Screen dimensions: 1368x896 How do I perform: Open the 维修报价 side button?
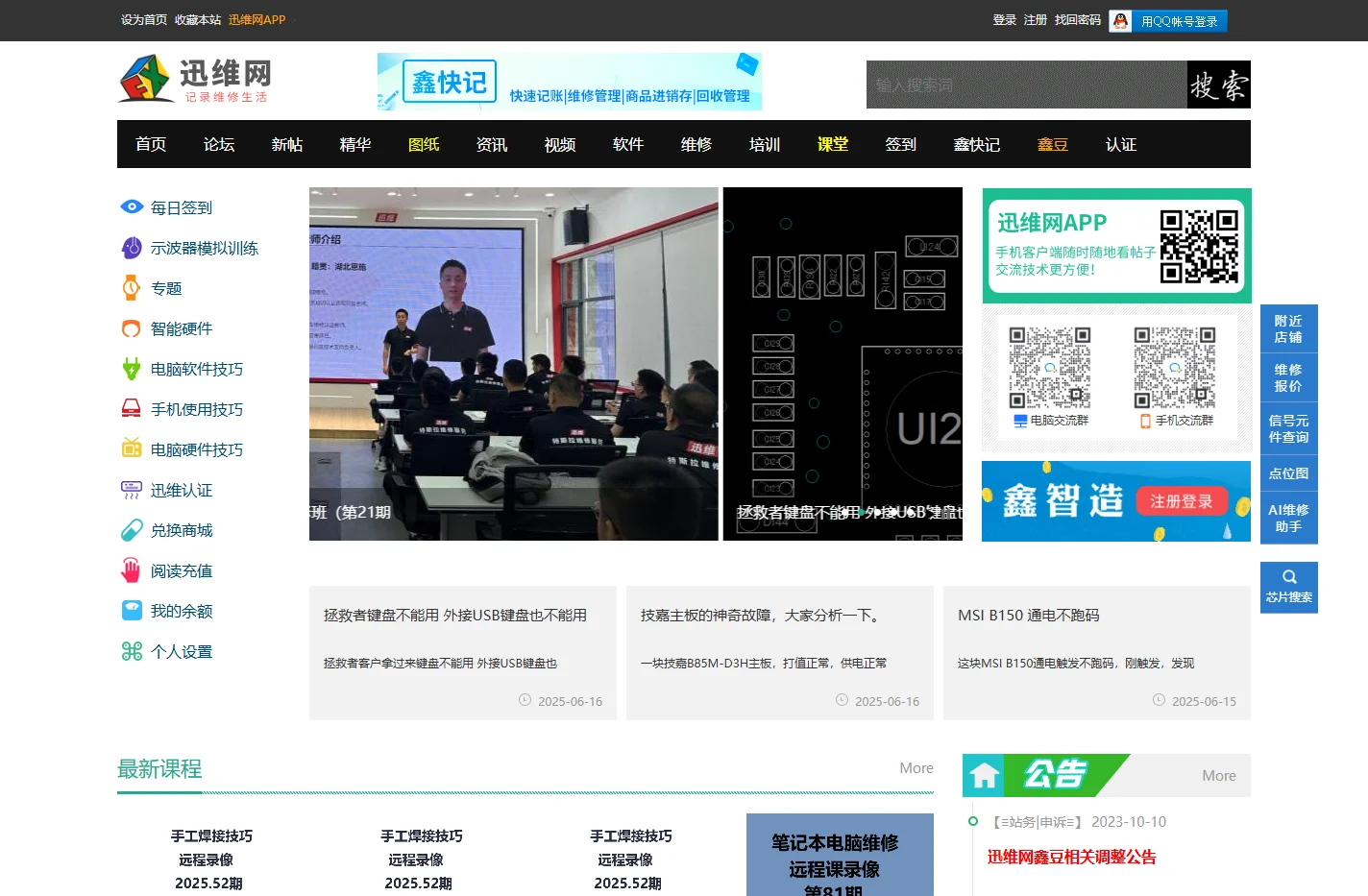pos(1289,377)
